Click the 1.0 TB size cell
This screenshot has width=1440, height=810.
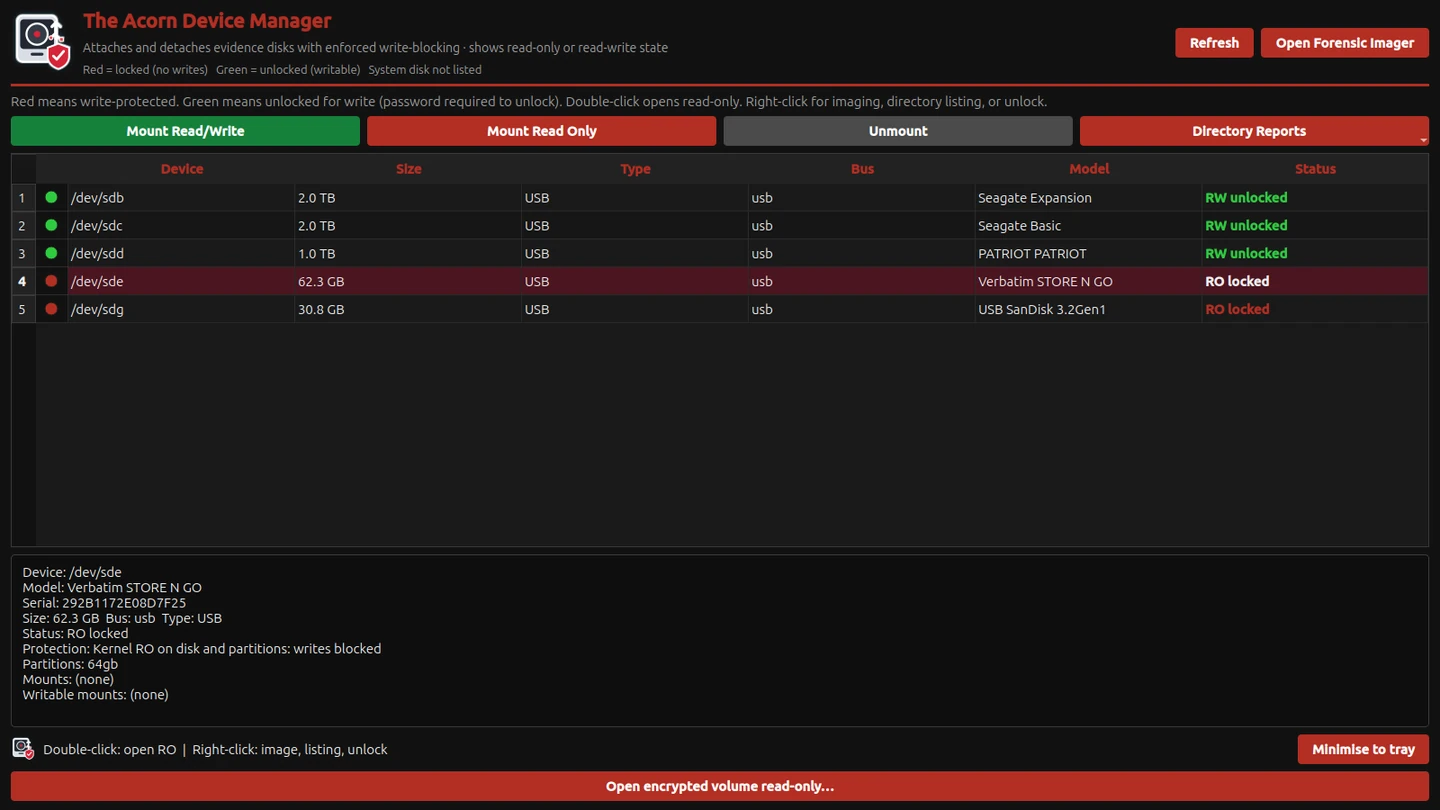tap(408, 253)
